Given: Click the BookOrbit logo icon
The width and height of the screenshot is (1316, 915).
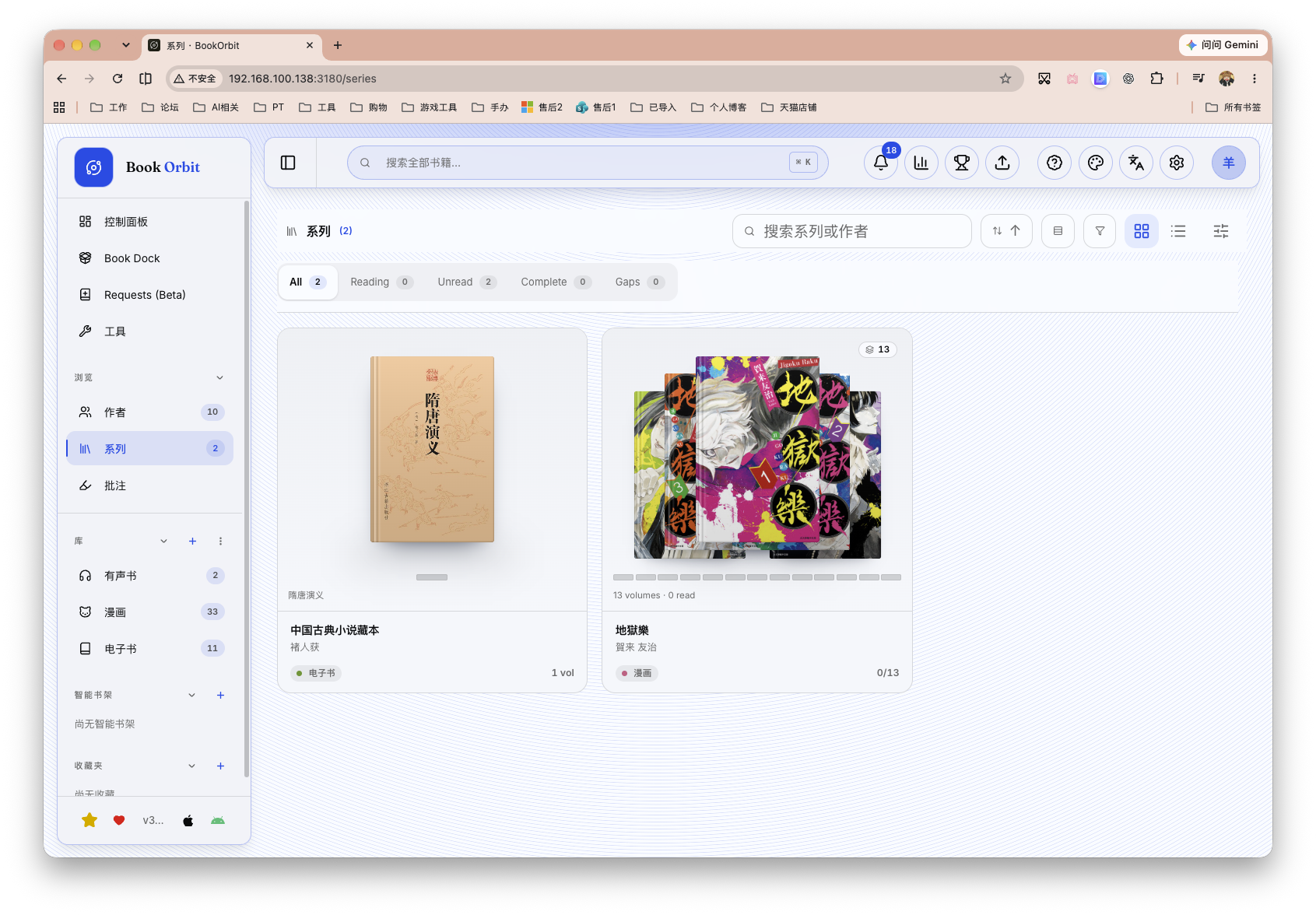Looking at the screenshot, I should click(x=94, y=167).
